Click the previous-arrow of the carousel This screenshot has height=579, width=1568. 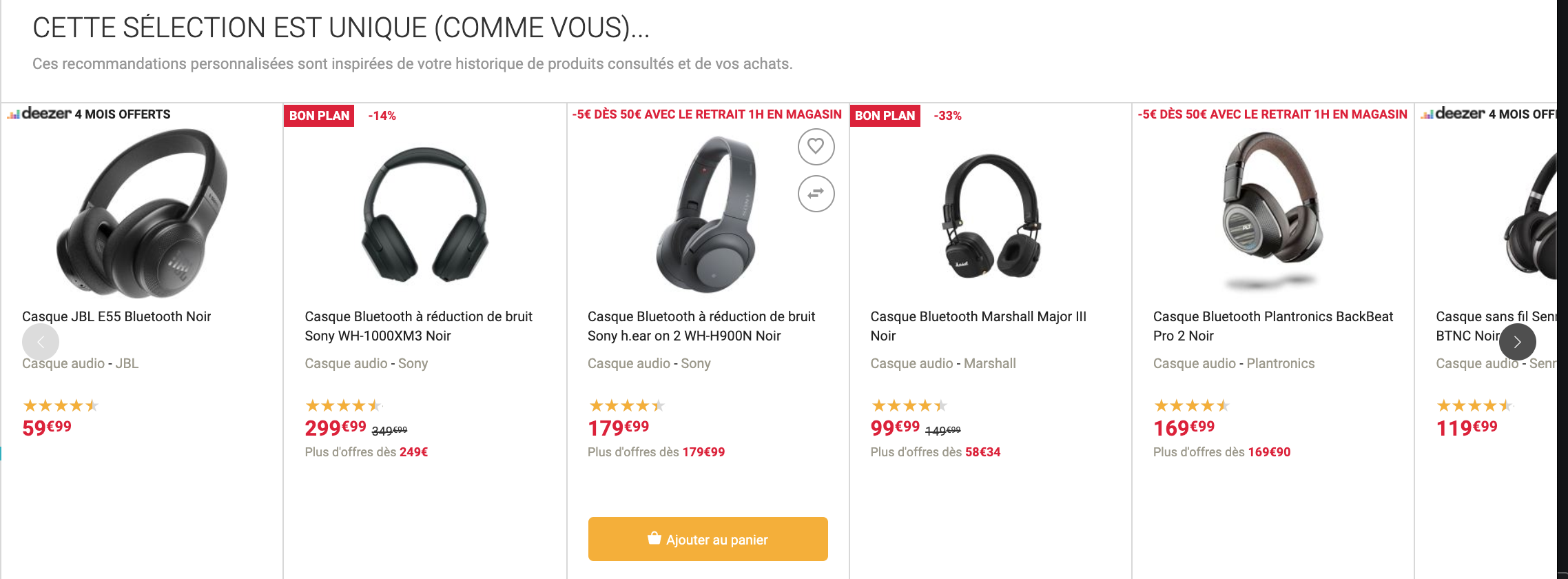tap(41, 341)
